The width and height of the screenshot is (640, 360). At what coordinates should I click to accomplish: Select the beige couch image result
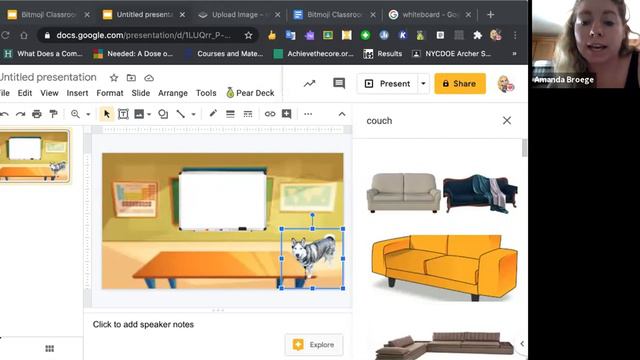pos(403,192)
